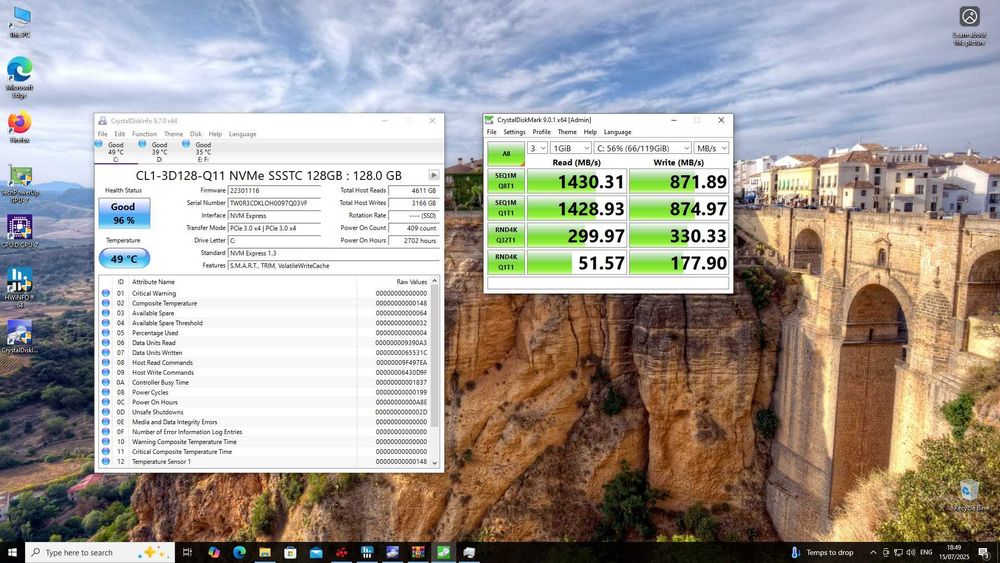
Task: Open Mail app from the taskbar
Action: tap(316, 552)
